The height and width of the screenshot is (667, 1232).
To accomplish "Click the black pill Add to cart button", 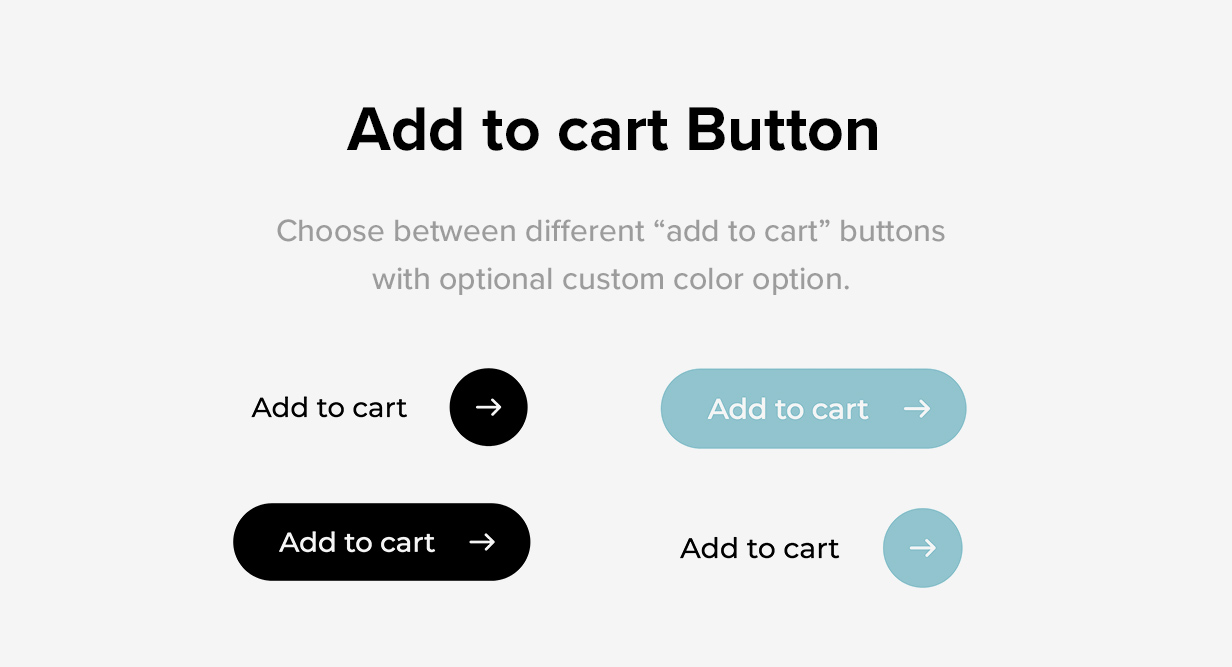I will pyautogui.click(x=381, y=542).
